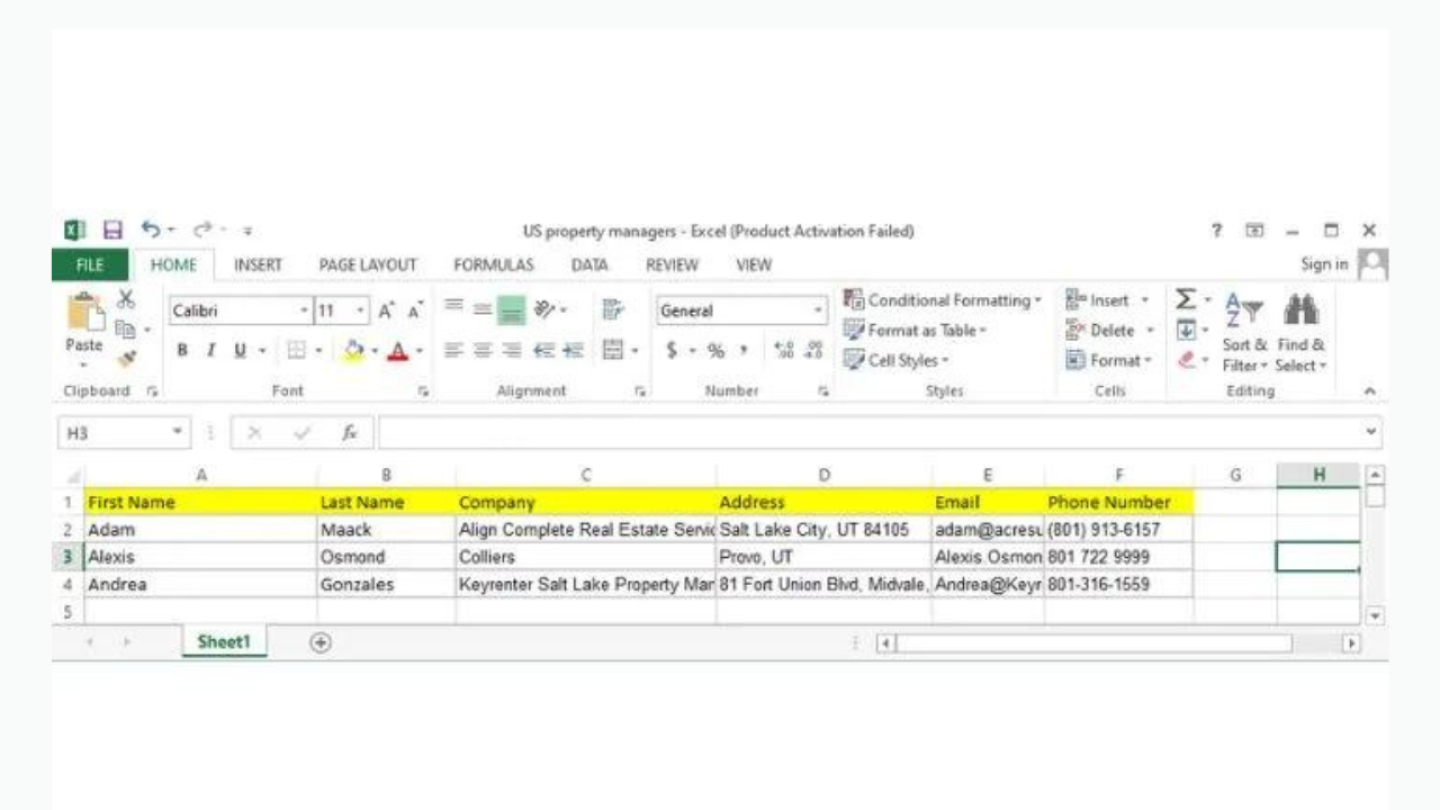Click the Fill down-arrow icon
Screen dimensions: 1440x810
tap(1185, 329)
